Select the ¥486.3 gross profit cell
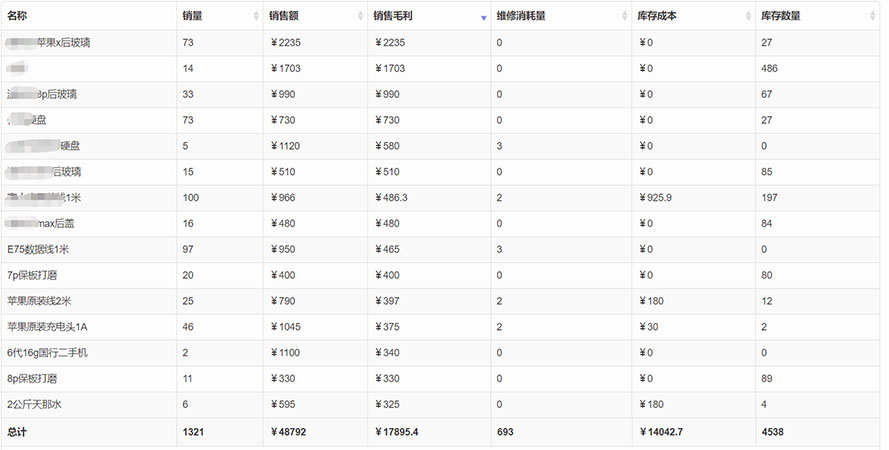Viewport: 889px width, 450px height. click(391, 198)
